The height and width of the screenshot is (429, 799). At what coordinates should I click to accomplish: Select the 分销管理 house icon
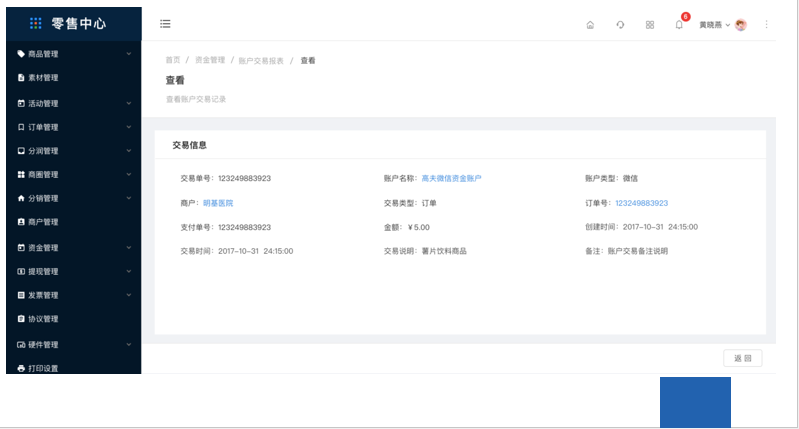point(21,198)
